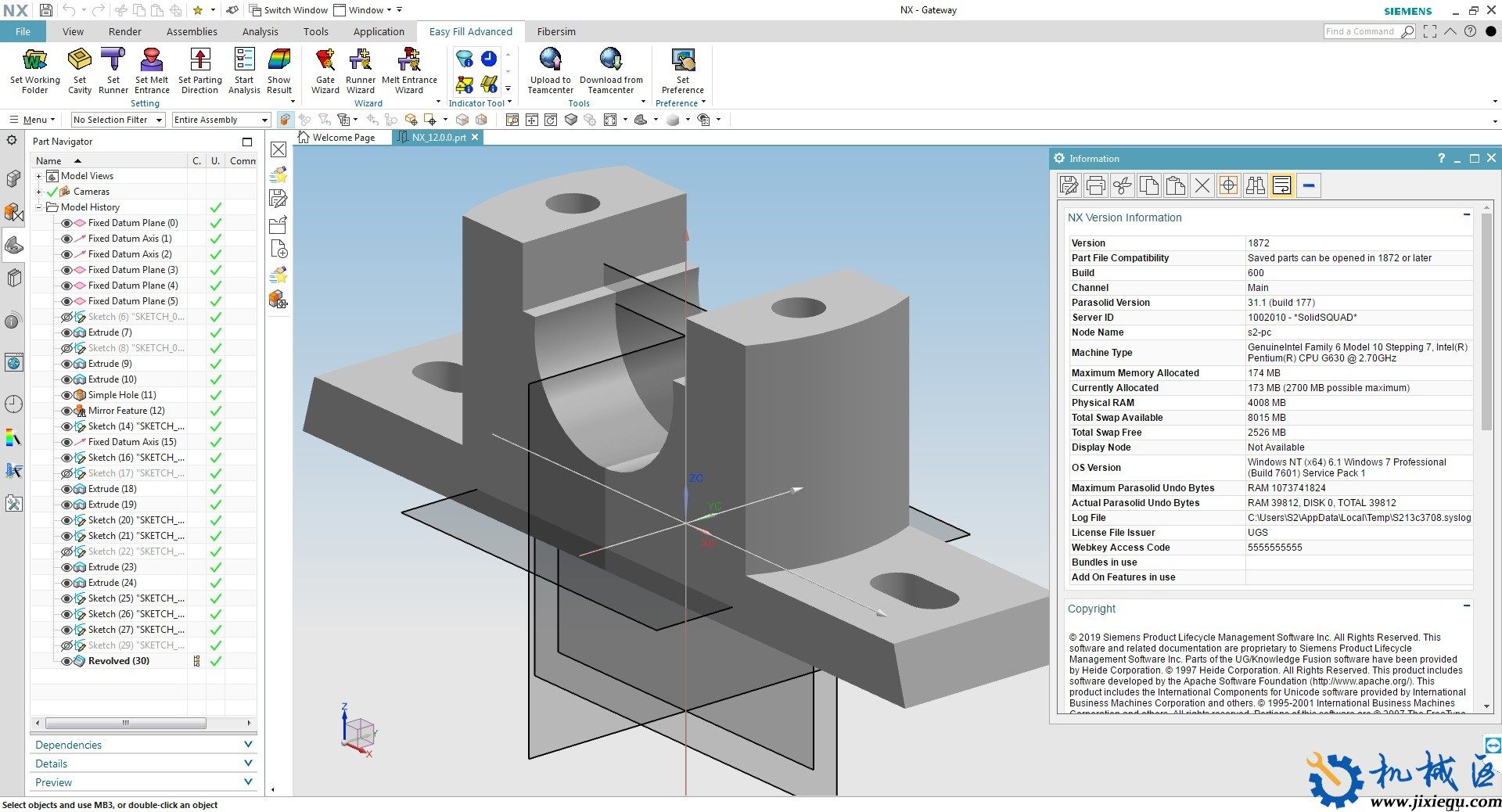The width and height of the screenshot is (1502, 812).
Task: Open the No Selection Filter dropdown
Action: click(117, 120)
